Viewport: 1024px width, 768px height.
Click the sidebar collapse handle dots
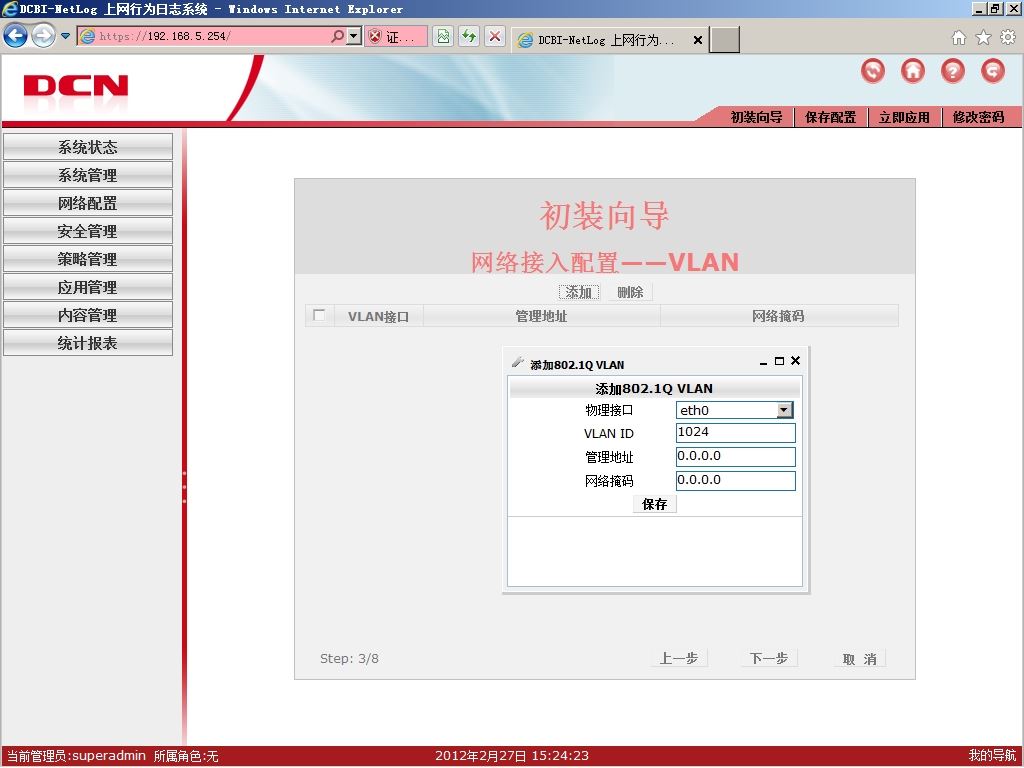click(x=185, y=487)
